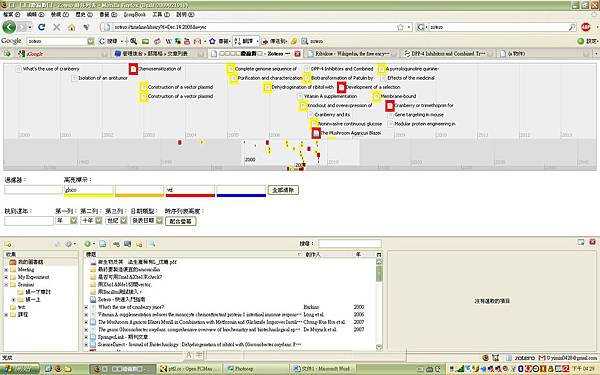Add a new note in Zotero
600x375 pixels.
click(x=139, y=244)
